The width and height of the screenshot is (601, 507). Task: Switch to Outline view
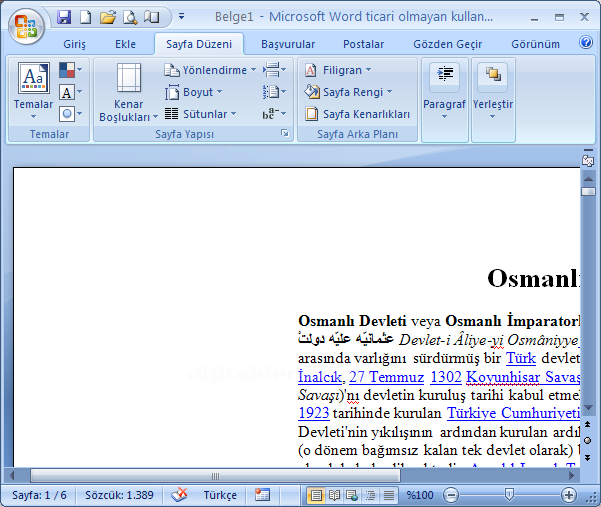pos(370,496)
